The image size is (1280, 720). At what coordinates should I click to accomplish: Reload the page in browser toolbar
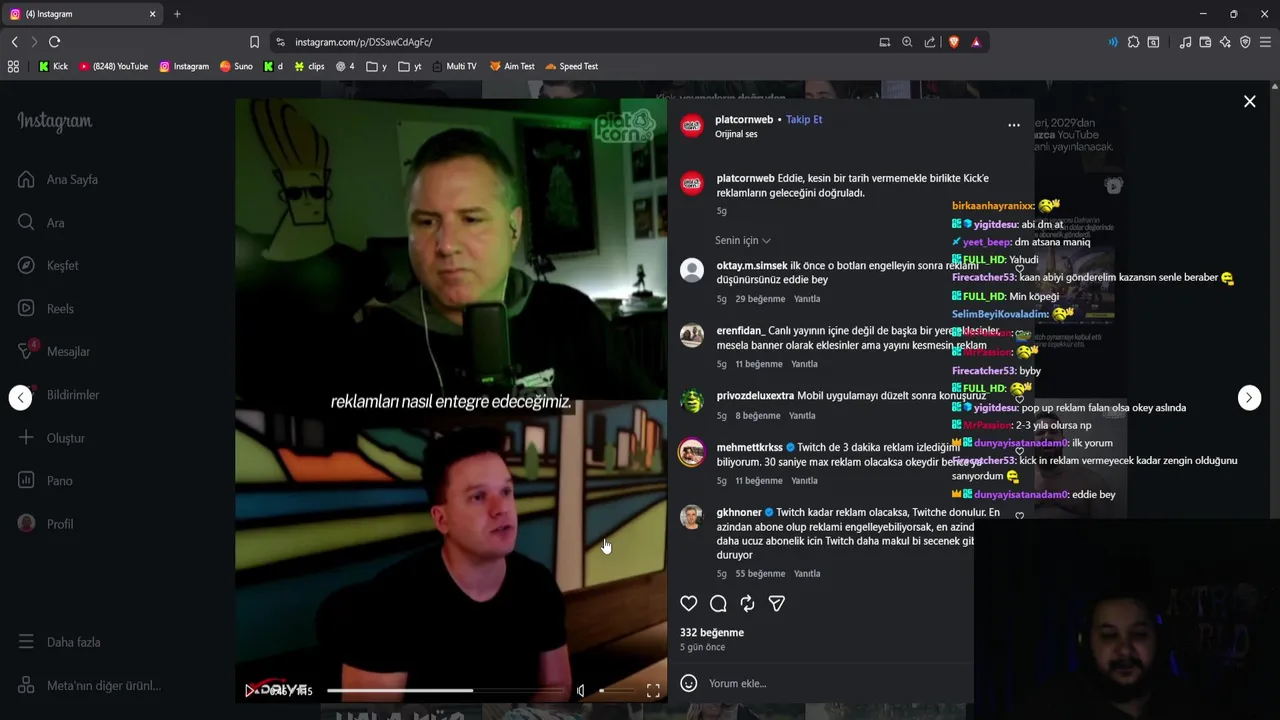point(54,42)
